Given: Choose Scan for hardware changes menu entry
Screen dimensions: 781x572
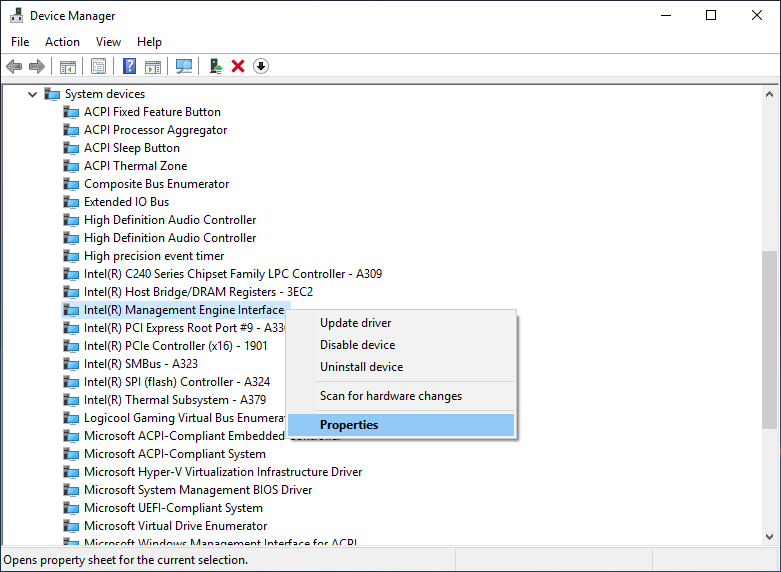Looking at the screenshot, I should tap(401, 396).
